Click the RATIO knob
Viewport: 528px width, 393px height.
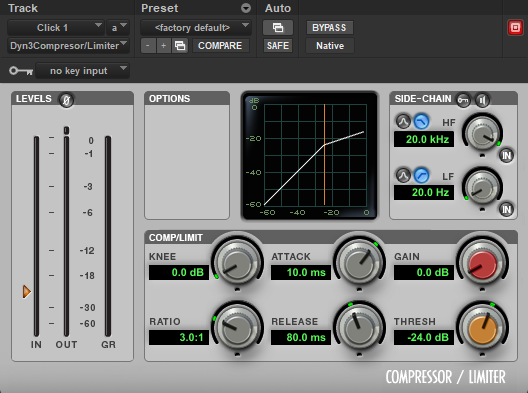[x=237, y=328]
